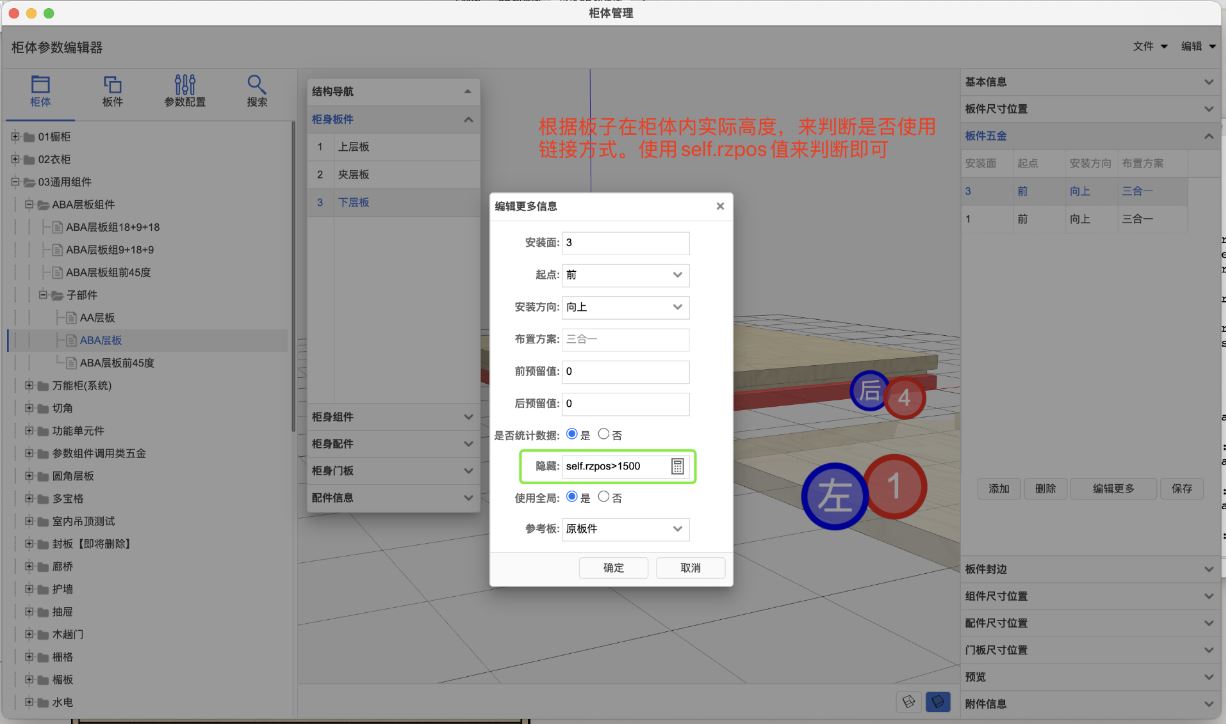Set 是否统计数据 to 否
Image resolution: width=1226 pixels, height=724 pixels.
click(x=604, y=435)
